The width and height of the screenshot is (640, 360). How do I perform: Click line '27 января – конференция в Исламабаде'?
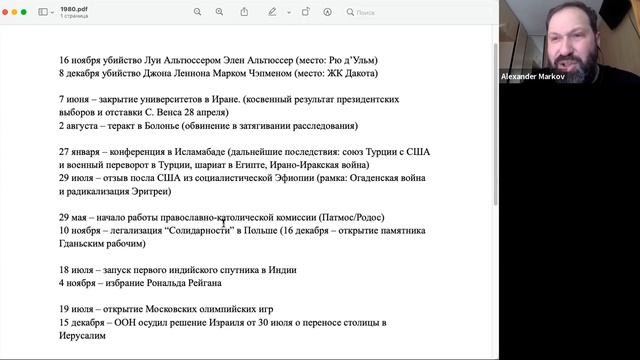pos(244,152)
